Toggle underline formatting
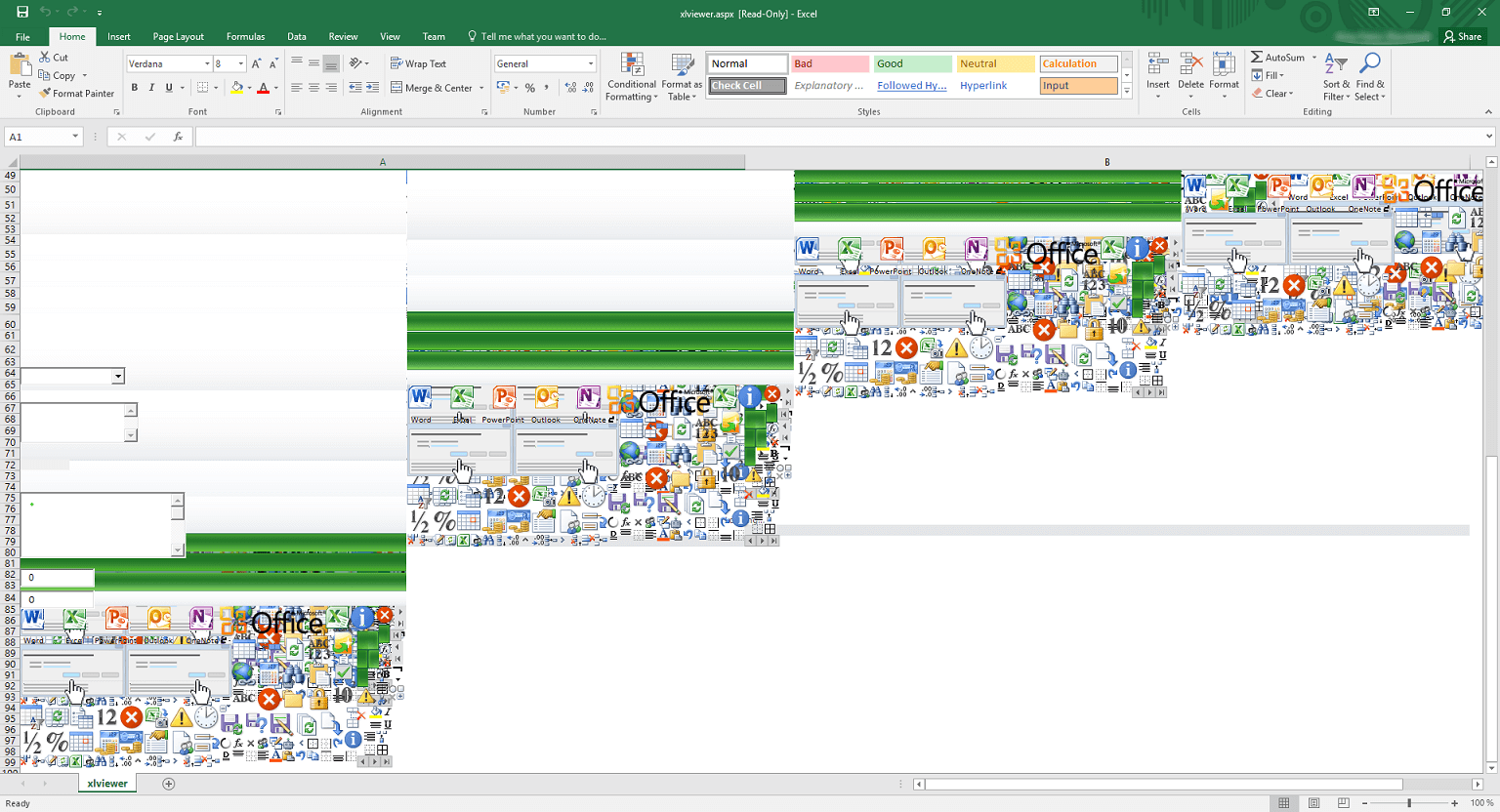This screenshot has height=812, width=1500. pos(169,88)
